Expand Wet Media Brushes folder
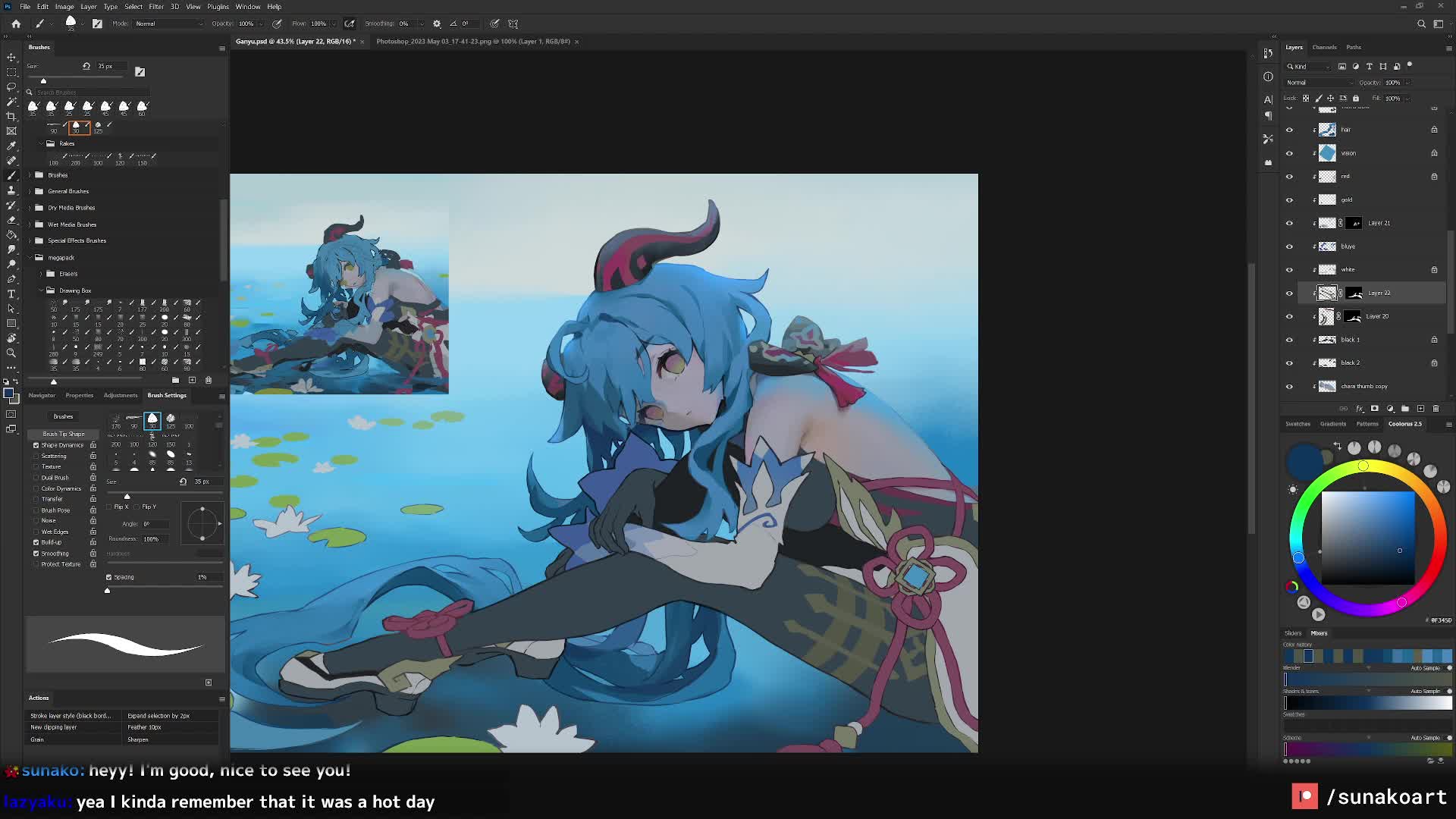1456x819 pixels. click(x=30, y=224)
